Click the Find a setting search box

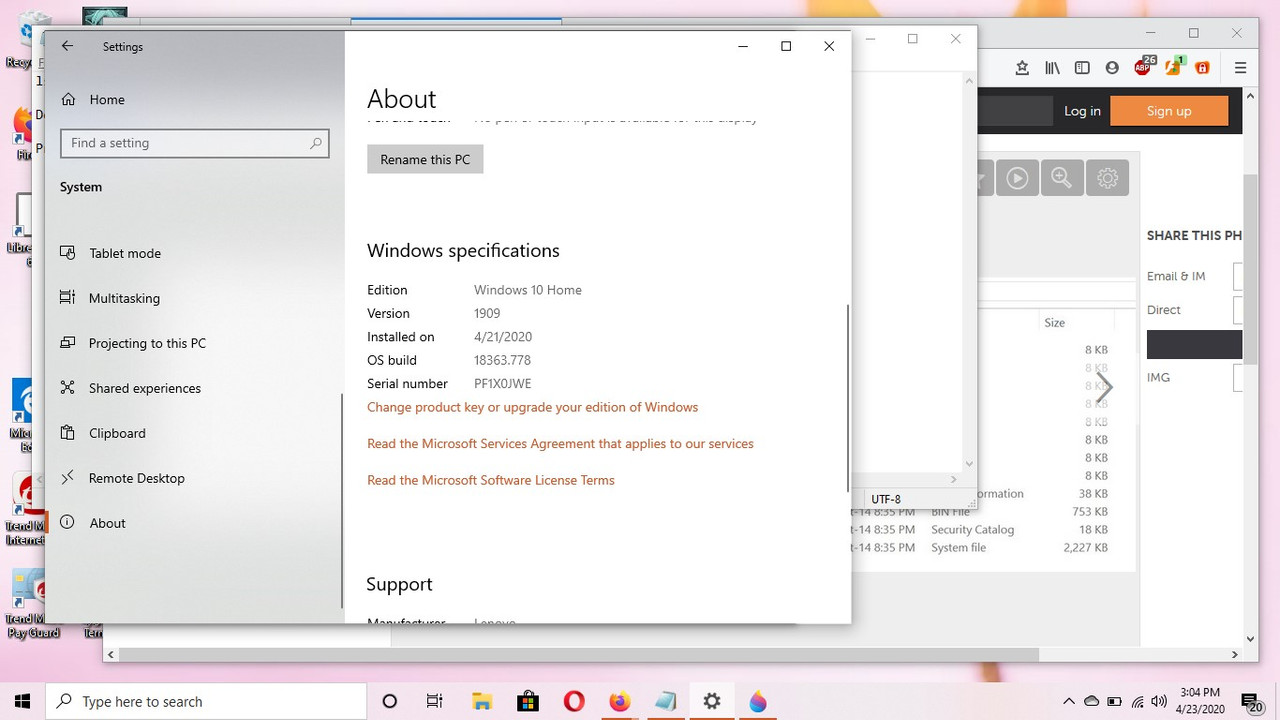(x=195, y=143)
